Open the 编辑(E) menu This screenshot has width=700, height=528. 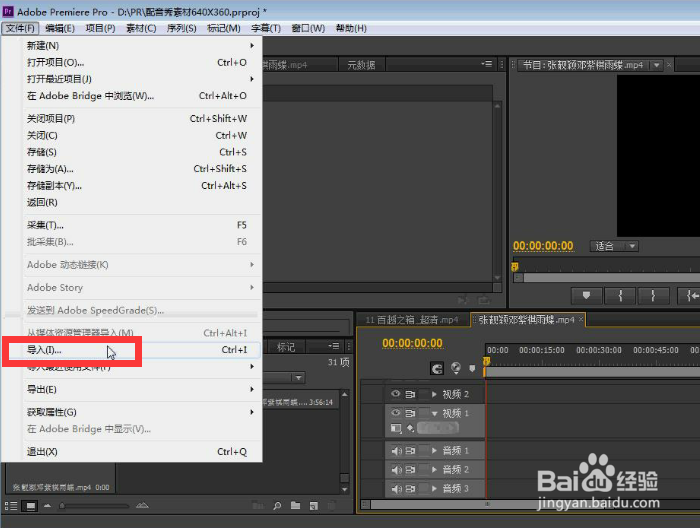(x=60, y=28)
